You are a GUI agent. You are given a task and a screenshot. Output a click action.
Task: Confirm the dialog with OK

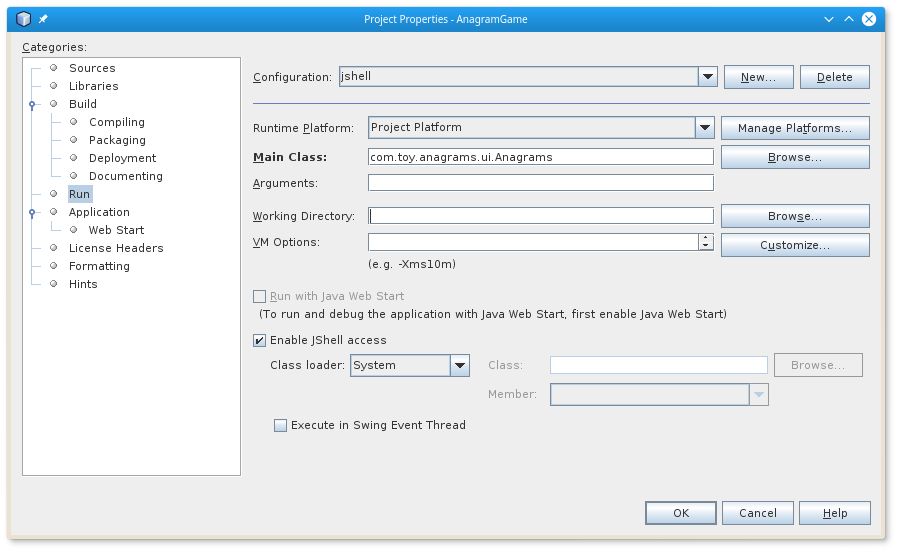tap(681, 513)
